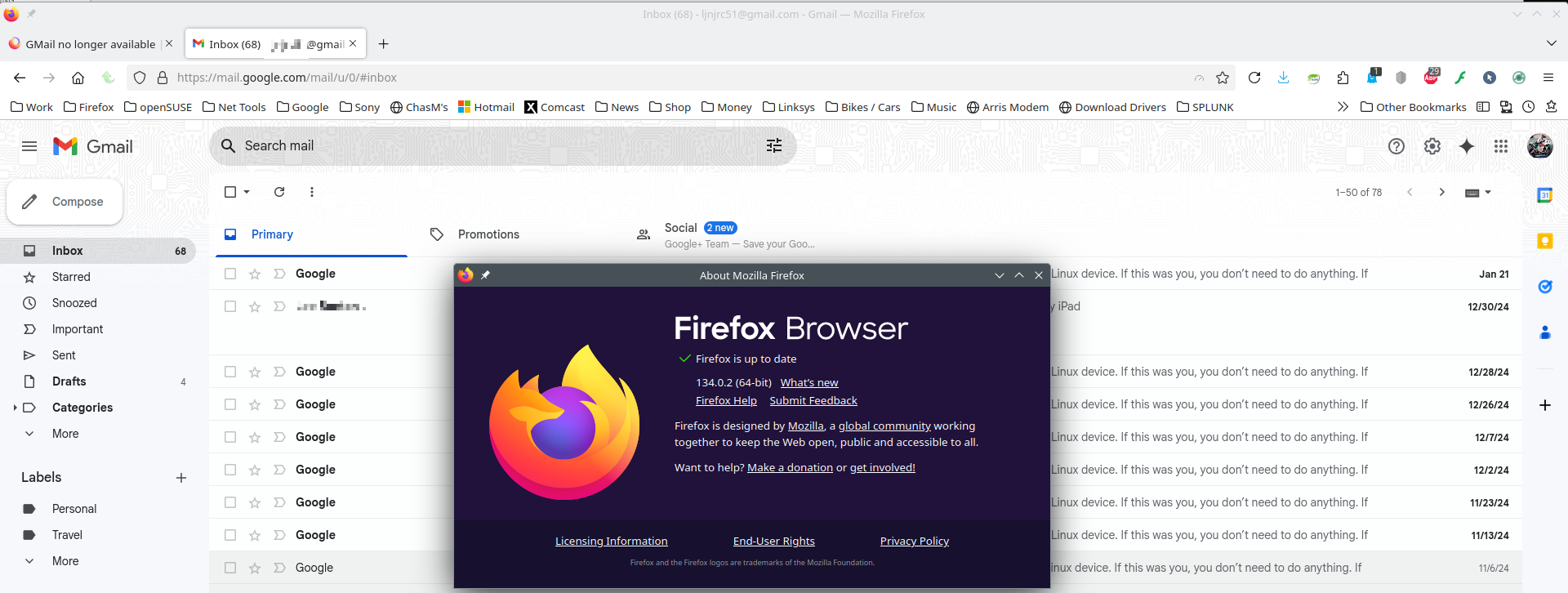Viewport: 1568px width, 593px height.
Task: Open SPLUNK bookmarks folder
Action: point(1205,107)
